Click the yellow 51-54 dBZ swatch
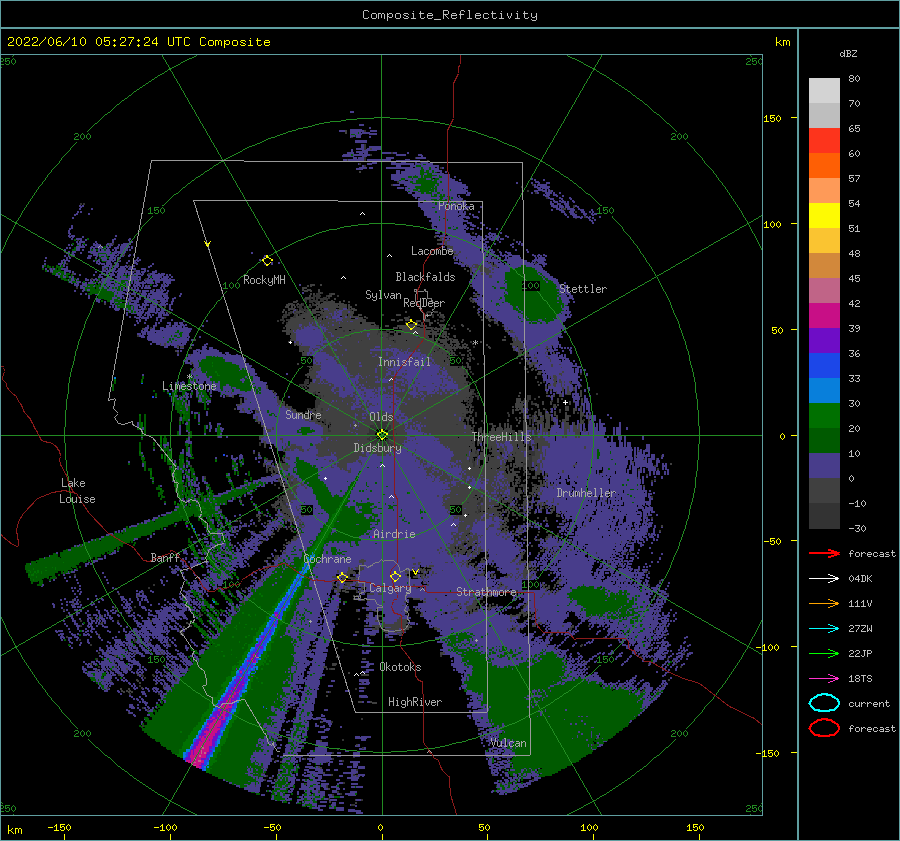The height and width of the screenshot is (841, 900). pyautogui.click(x=824, y=216)
